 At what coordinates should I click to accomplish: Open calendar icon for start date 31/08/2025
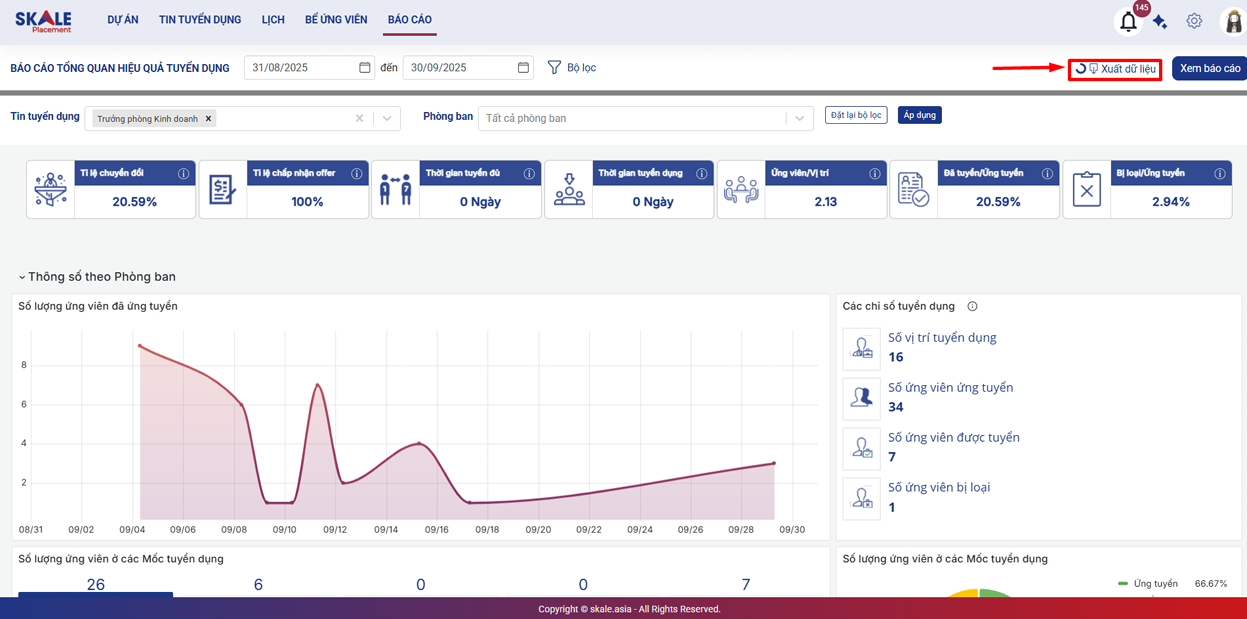[x=365, y=68]
